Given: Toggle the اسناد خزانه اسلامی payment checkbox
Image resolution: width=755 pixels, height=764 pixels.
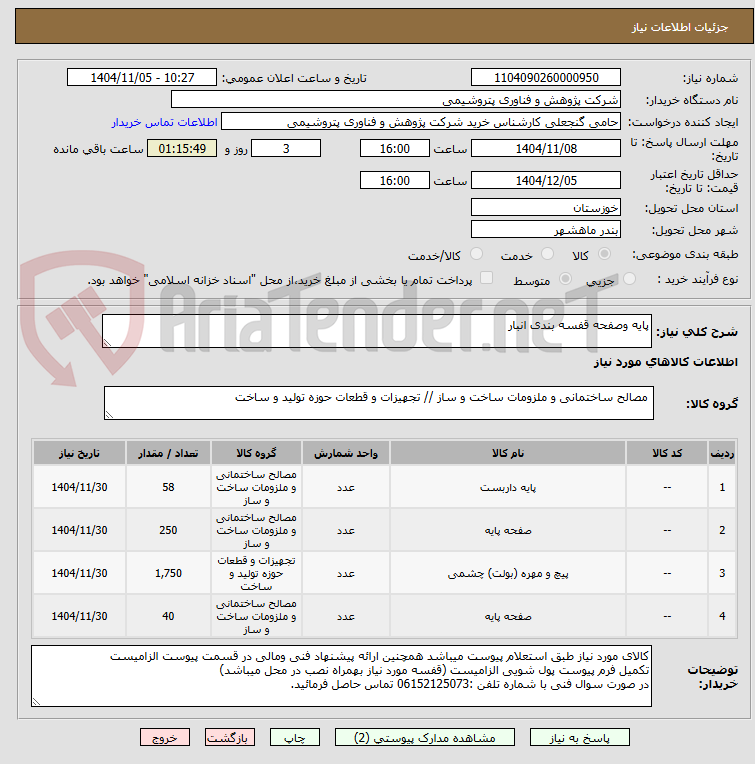Looking at the screenshot, I should click(486, 278).
